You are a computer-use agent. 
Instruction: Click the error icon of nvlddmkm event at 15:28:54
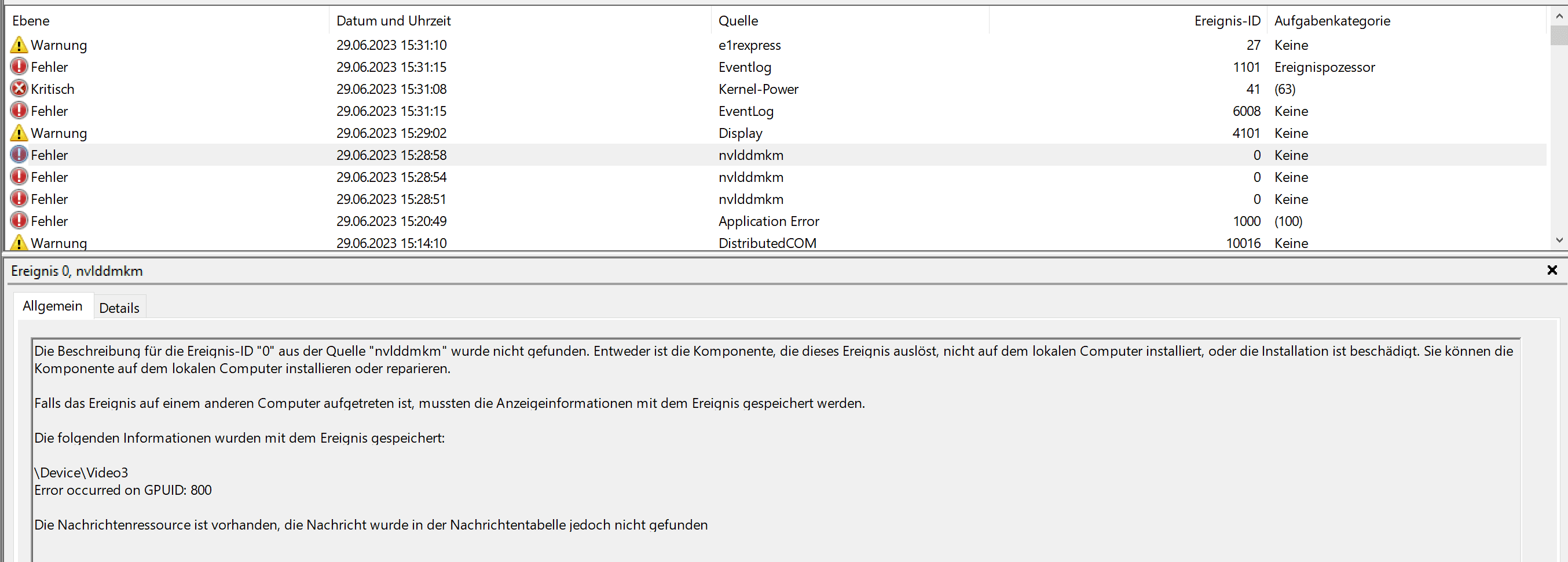[x=19, y=177]
